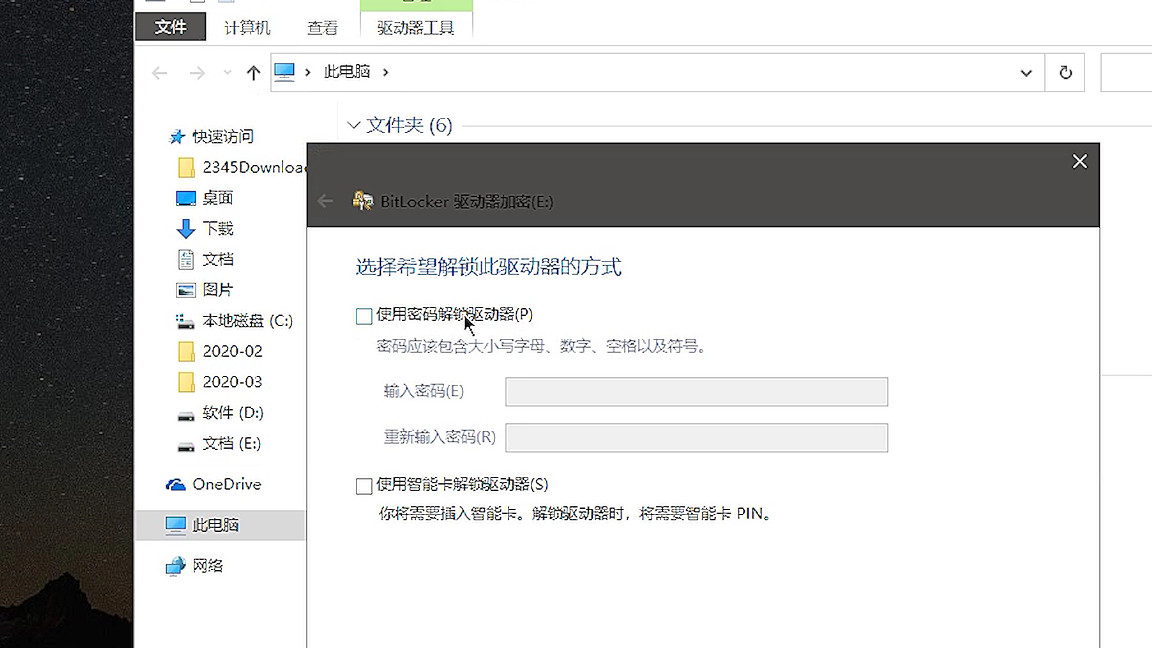The height and width of the screenshot is (648, 1152).
Task: Open 文档 under quick access
Action: click(x=217, y=259)
